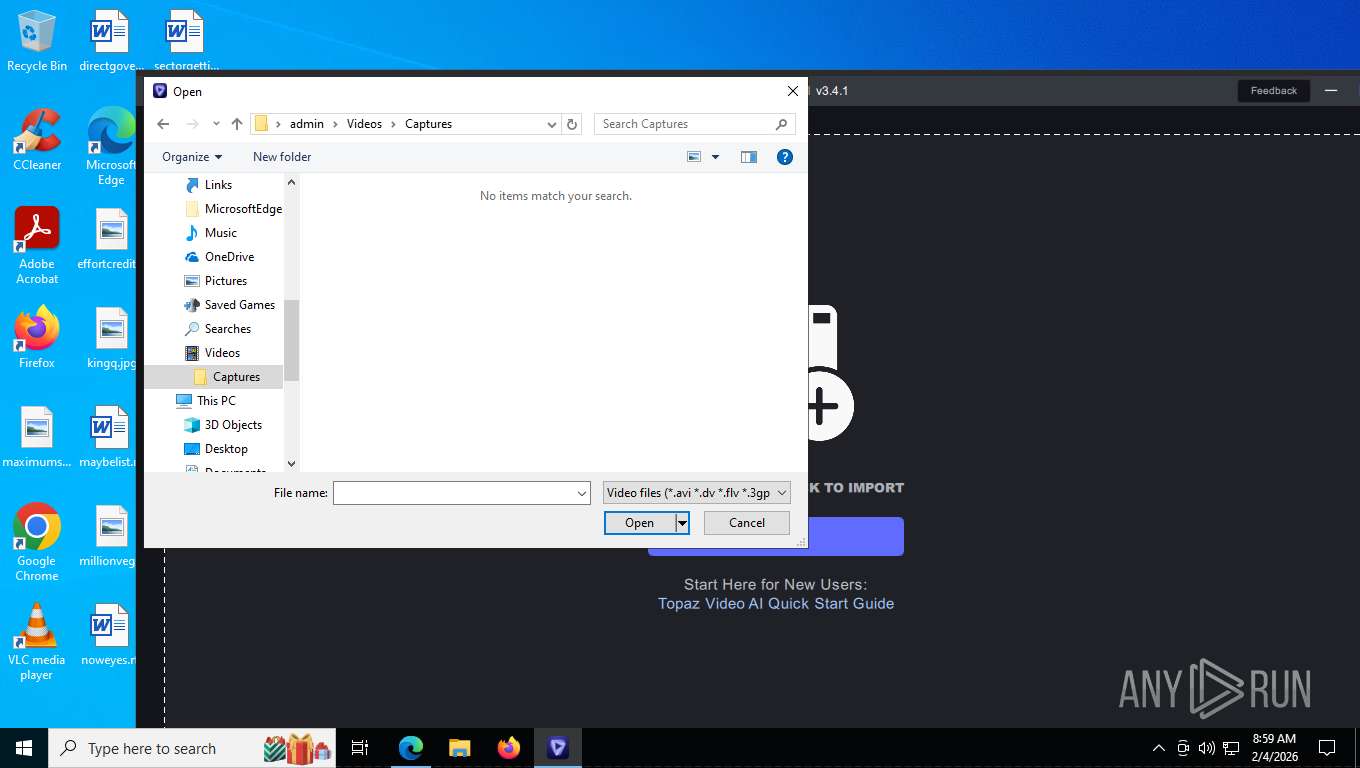Open Task View on taskbar
Screen dimensions: 1360x768
pyautogui.click(x=360, y=748)
